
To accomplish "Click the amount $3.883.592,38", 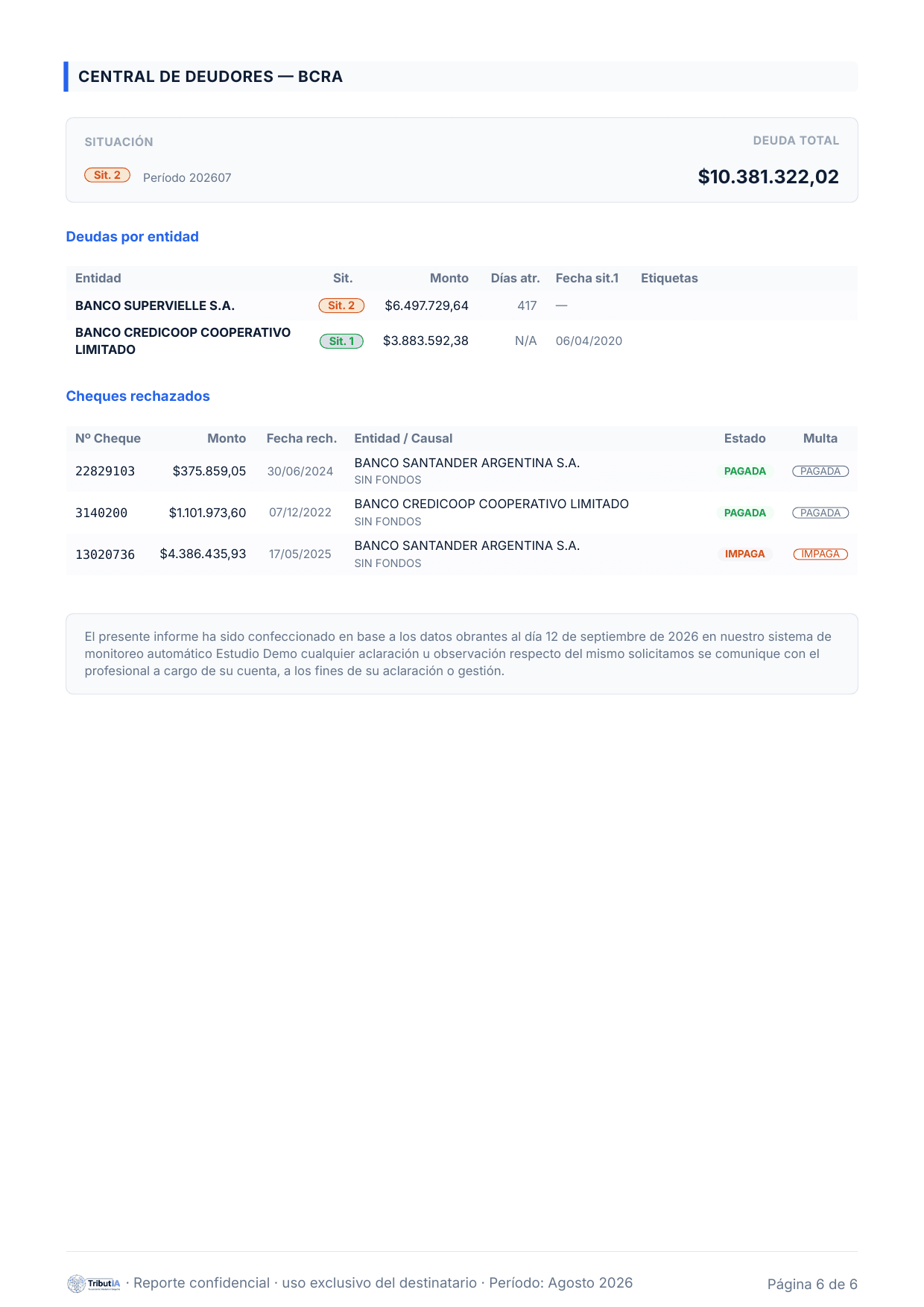I will (x=425, y=341).
